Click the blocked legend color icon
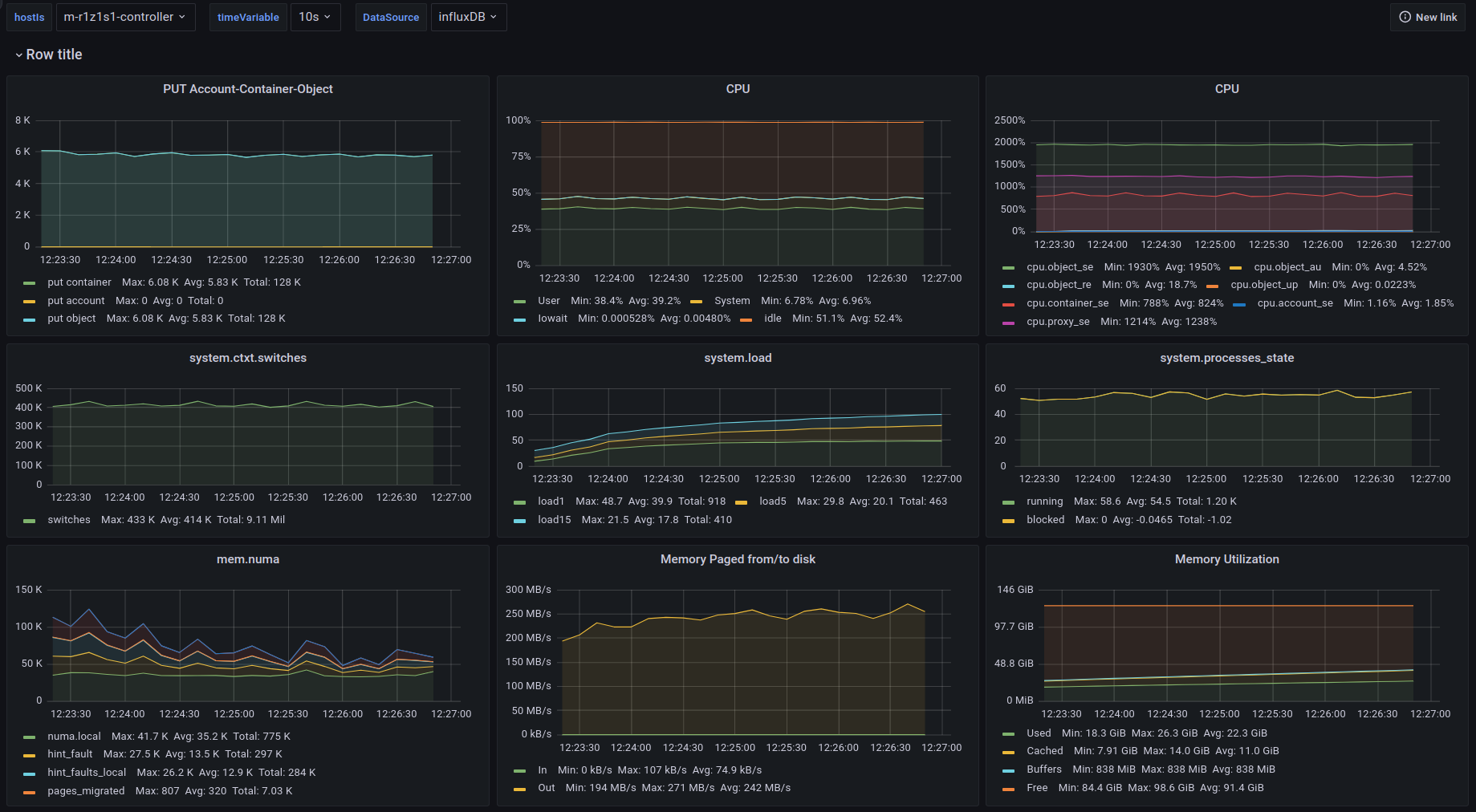This screenshot has height=812, width=1476. tap(1009, 521)
